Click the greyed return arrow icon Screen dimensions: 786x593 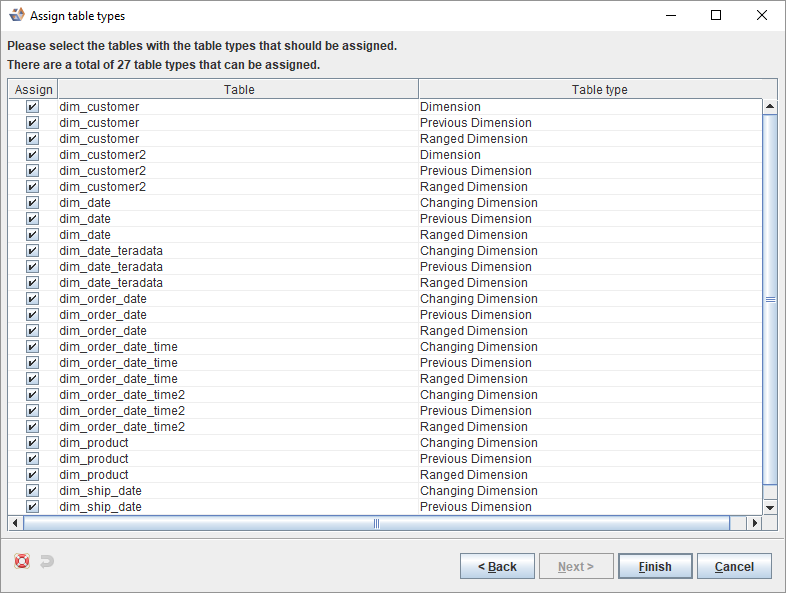[47, 561]
